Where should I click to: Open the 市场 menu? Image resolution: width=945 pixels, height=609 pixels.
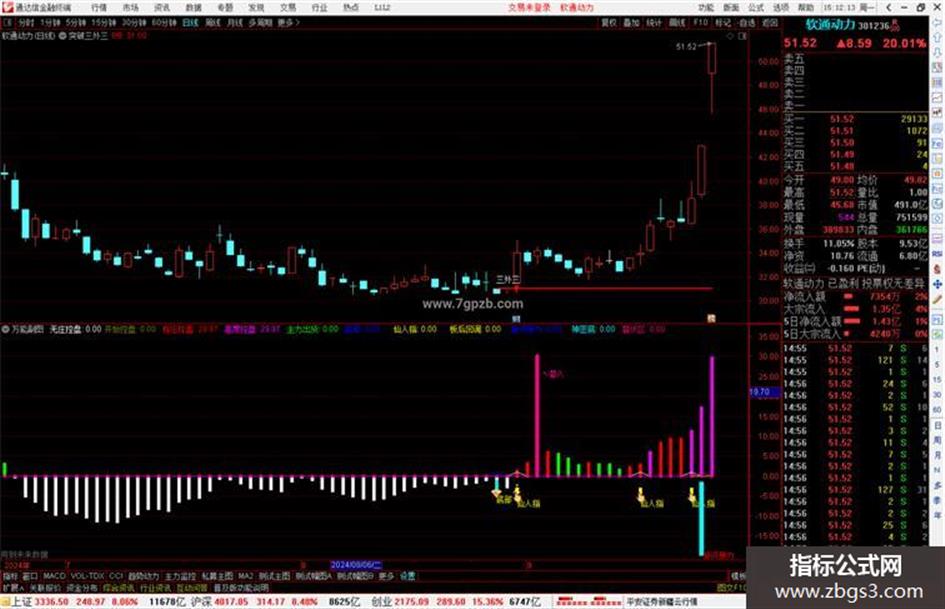click(x=131, y=7)
